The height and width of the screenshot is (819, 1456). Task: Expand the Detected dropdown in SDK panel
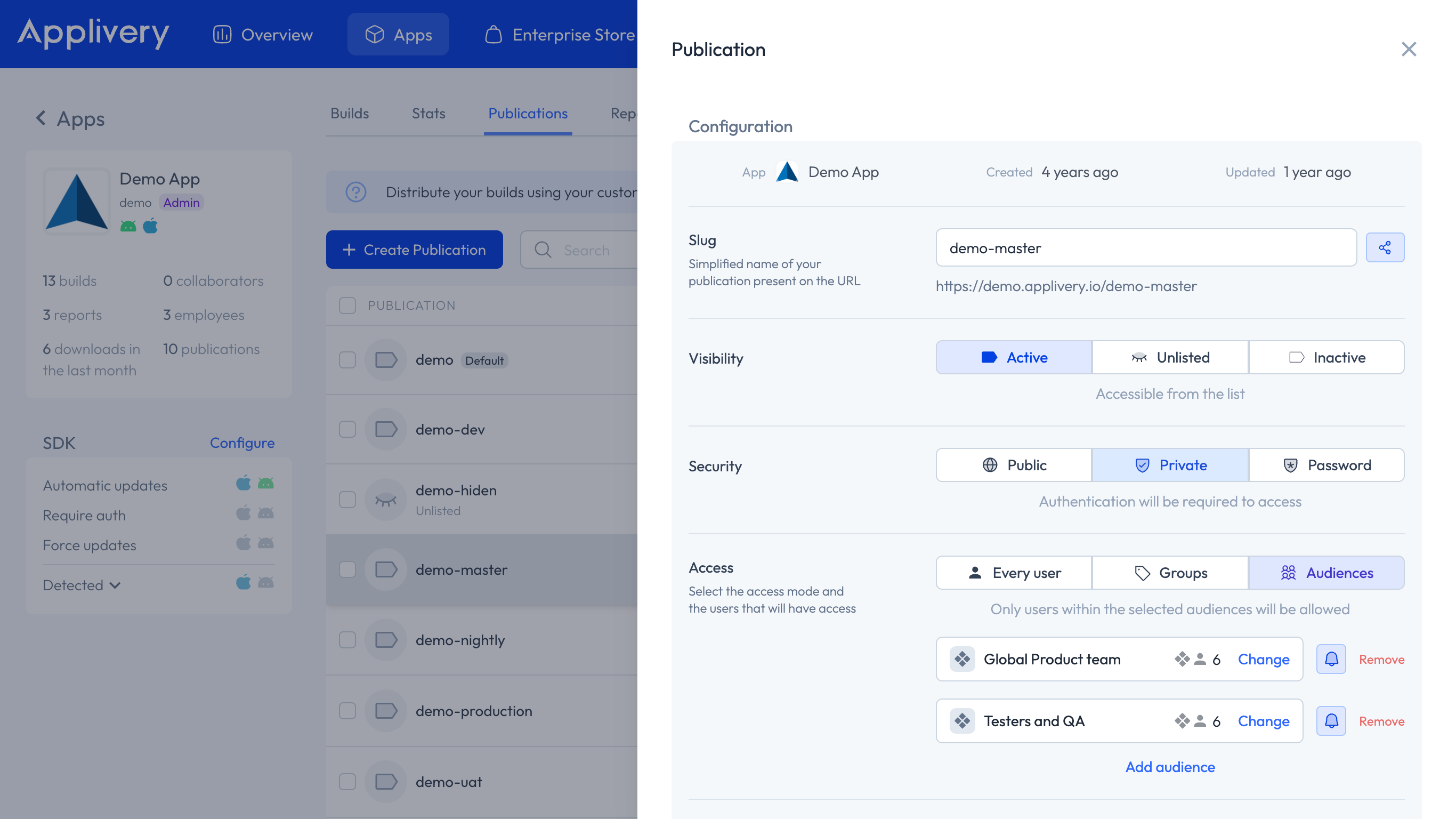click(x=82, y=585)
